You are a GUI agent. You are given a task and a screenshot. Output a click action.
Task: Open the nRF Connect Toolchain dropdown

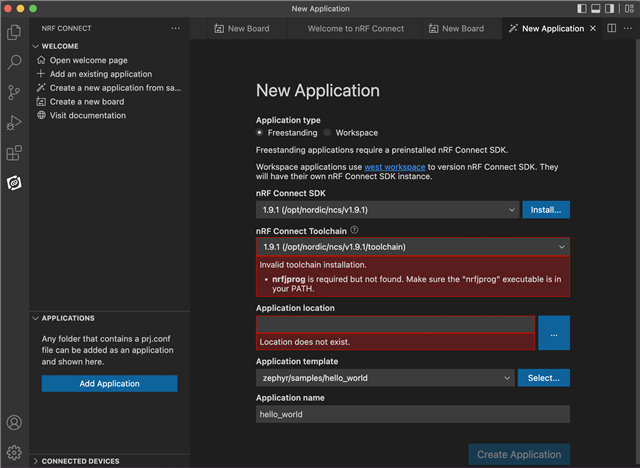(413, 247)
